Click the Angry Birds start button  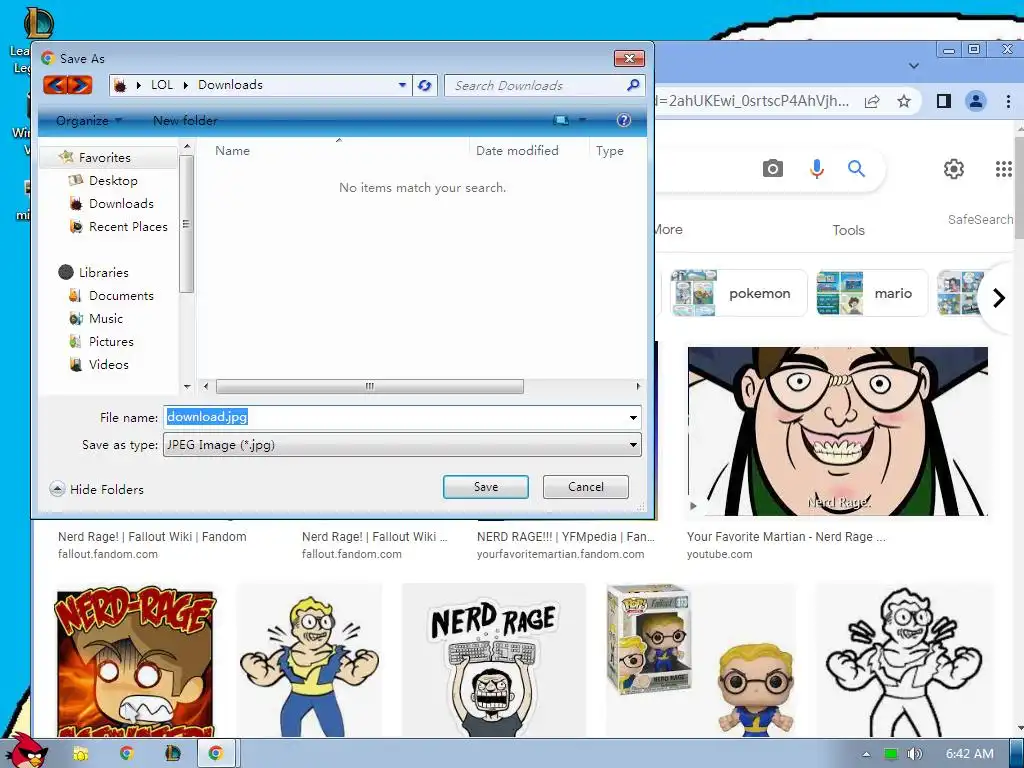[x=26, y=751]
